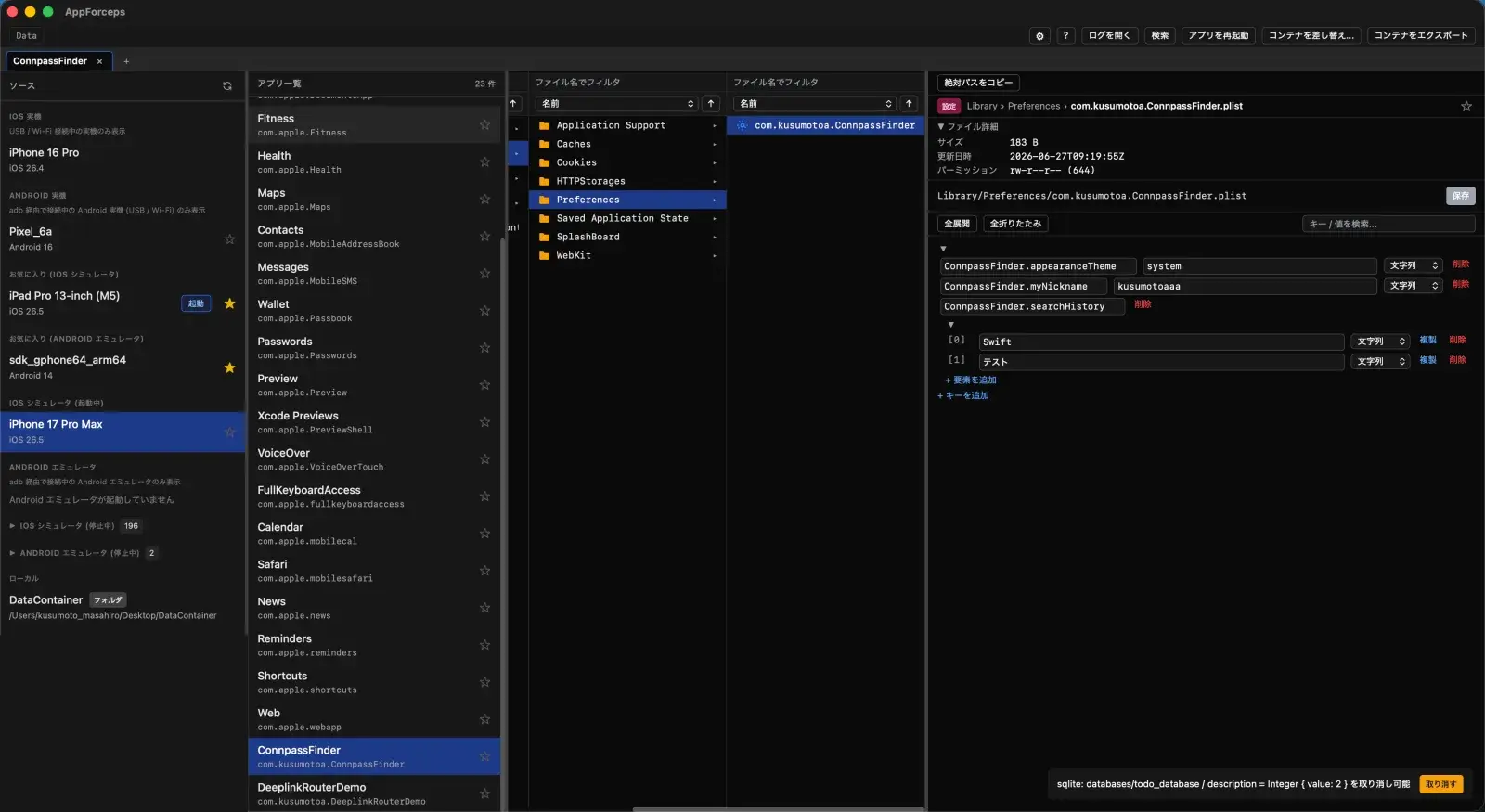Image resolution: width=1485 pixels, height=812 pixels.
Task: Unfavorite sdk_gphone64_arm64 star
Action: pos(229,367)
